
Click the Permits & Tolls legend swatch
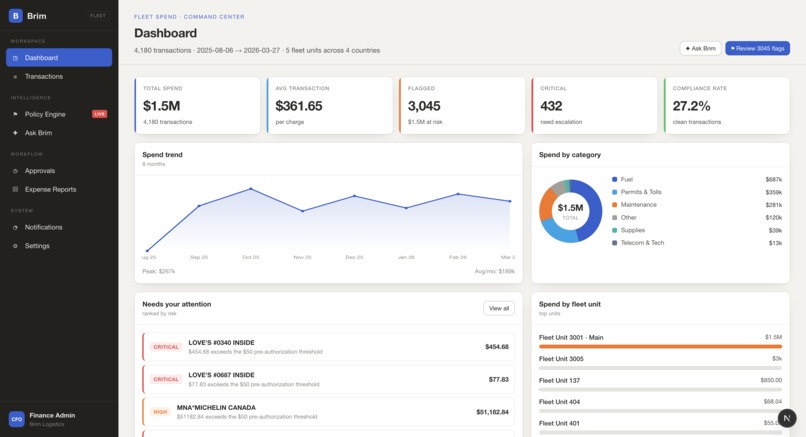614,192
